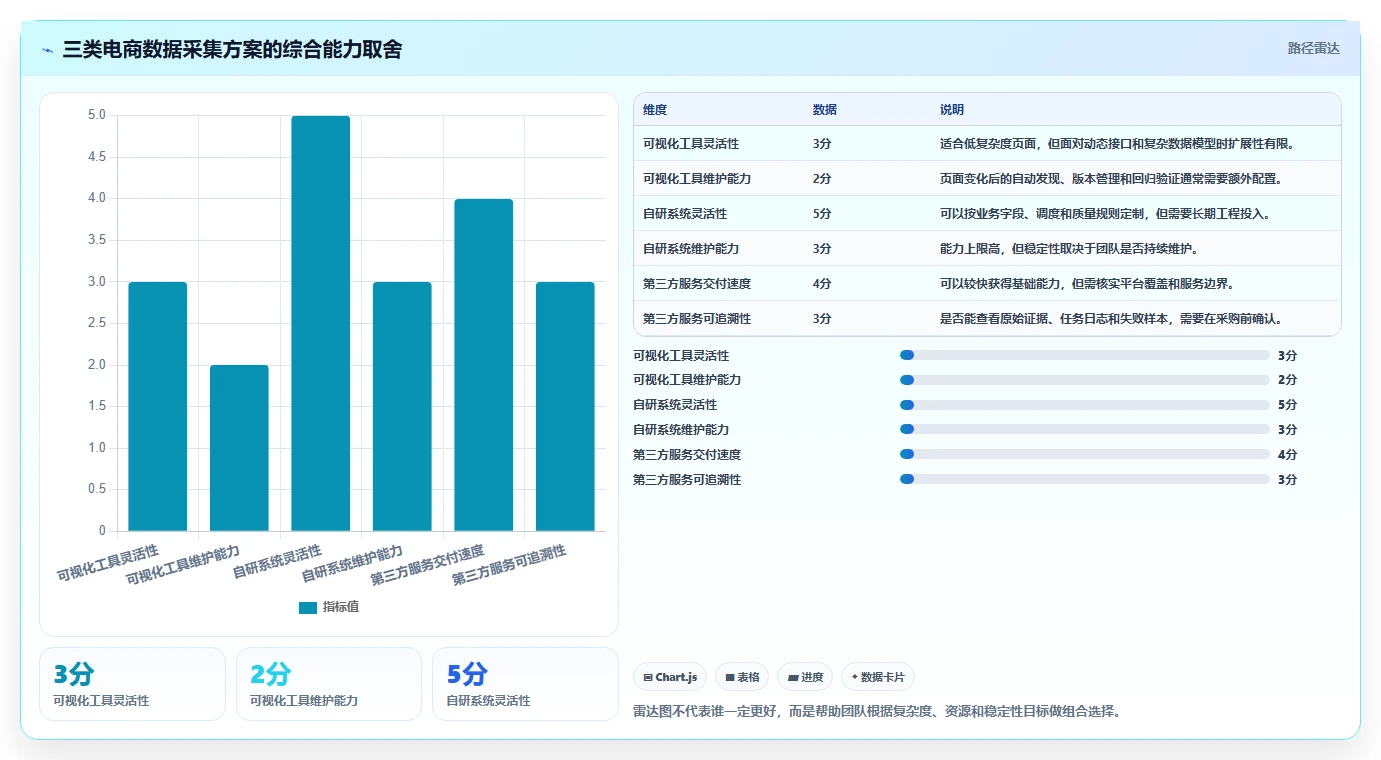Select the table cell 第三方服务可追溯性
1381x760 pixels.
click(x=697, y=319)
